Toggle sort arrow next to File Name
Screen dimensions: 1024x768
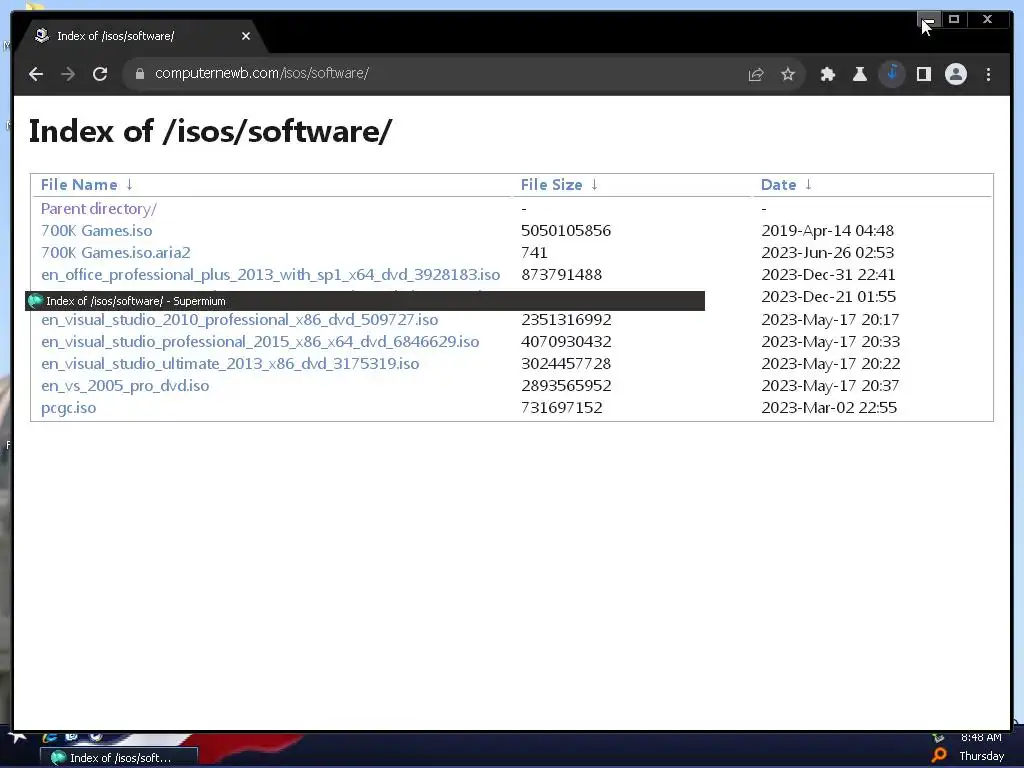129,185
